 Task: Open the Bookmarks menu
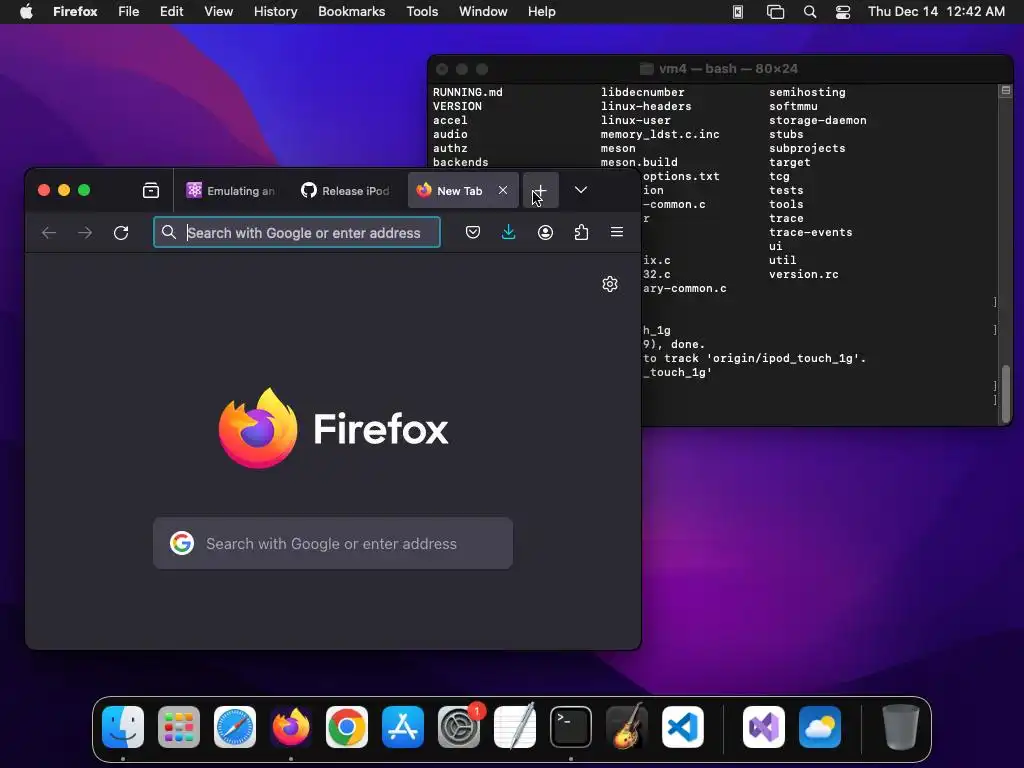[351, 12]
